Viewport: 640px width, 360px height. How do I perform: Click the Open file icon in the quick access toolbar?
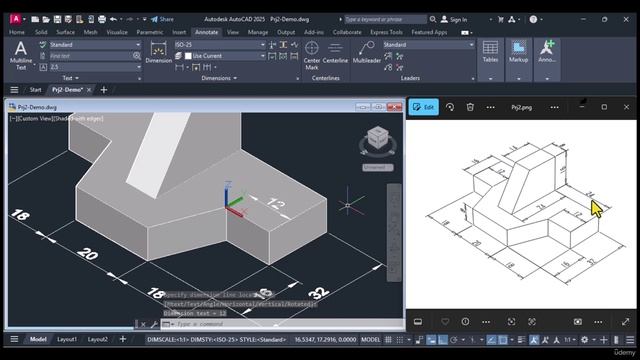[46, 19]
